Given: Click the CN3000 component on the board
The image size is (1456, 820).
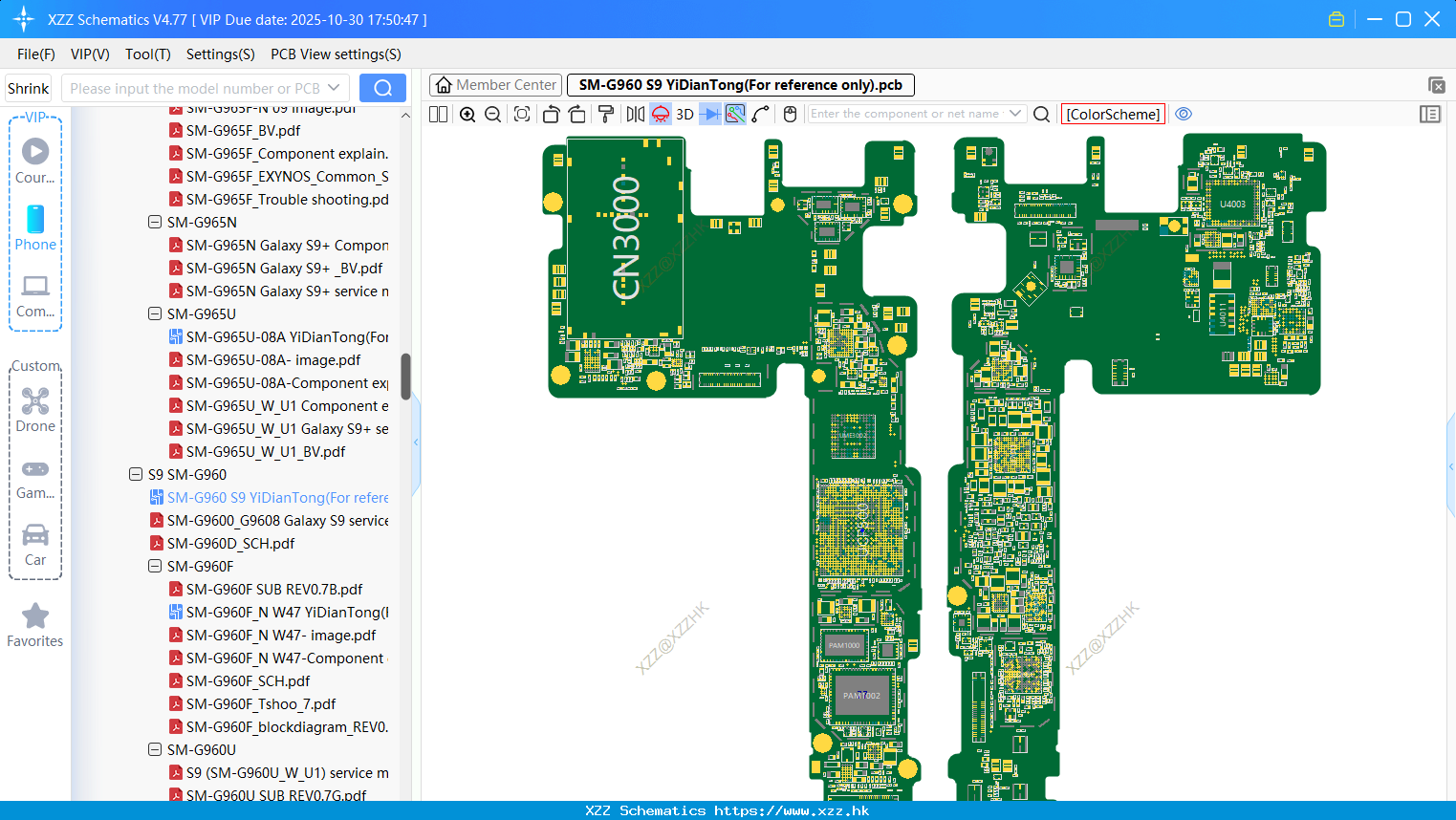Looking at the screenshot, I should (x=626, y=237).
